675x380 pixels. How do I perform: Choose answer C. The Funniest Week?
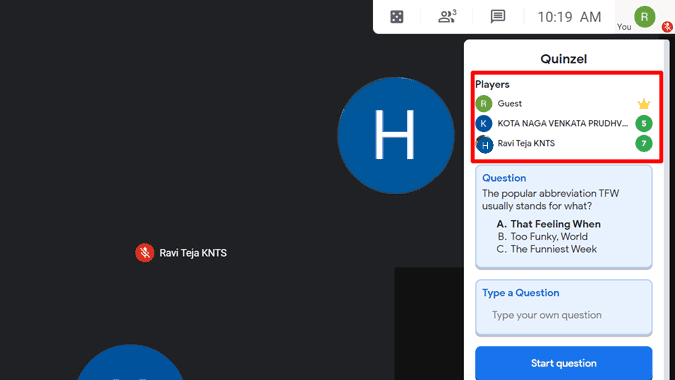(547, 249)
